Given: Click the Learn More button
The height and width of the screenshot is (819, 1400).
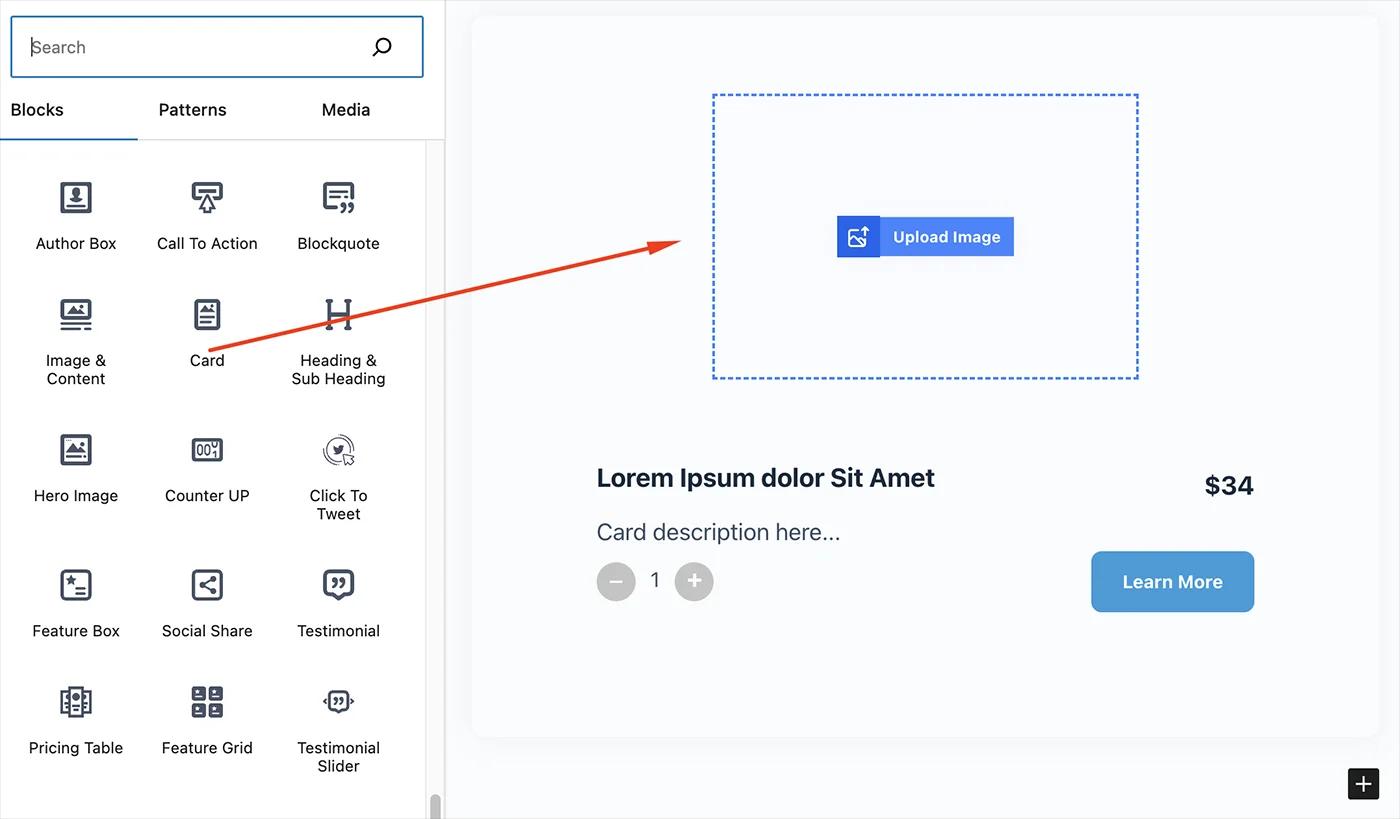Looking at the screenshot, I should [1172, 581].
